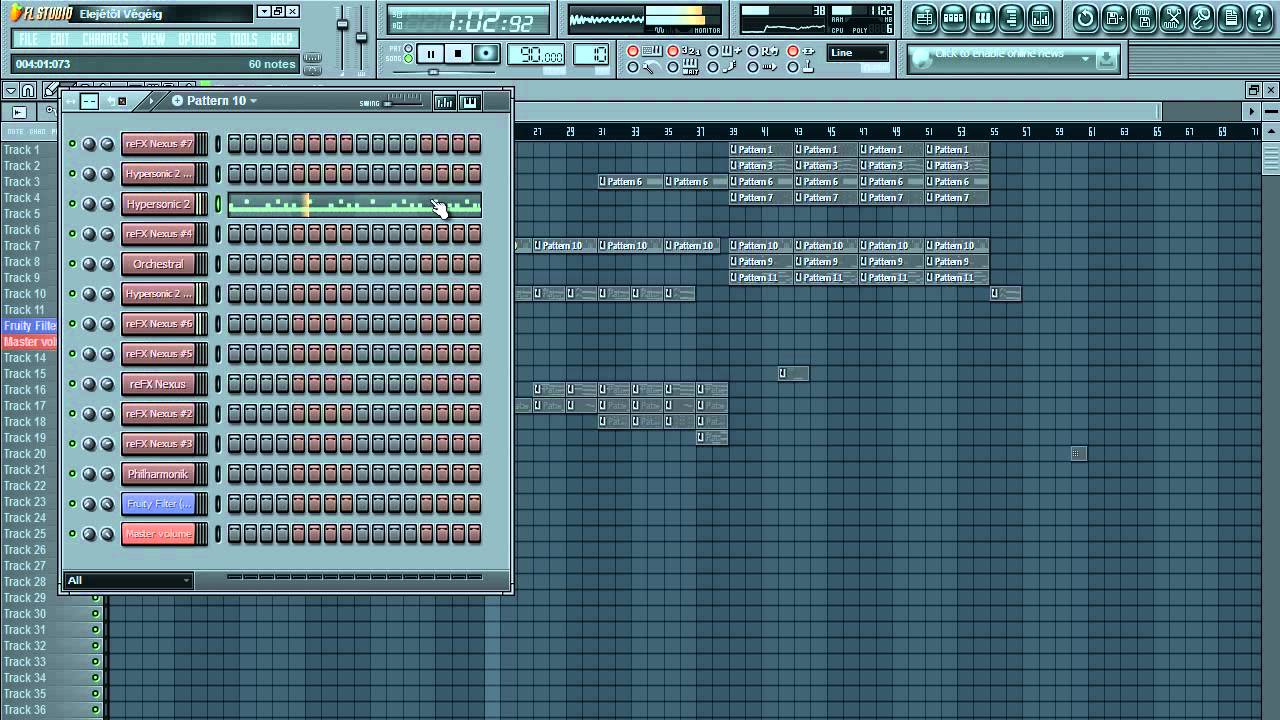The image size is (1280, 720).
Task: Open the HELP menu
Action: [x=282, y=39]
